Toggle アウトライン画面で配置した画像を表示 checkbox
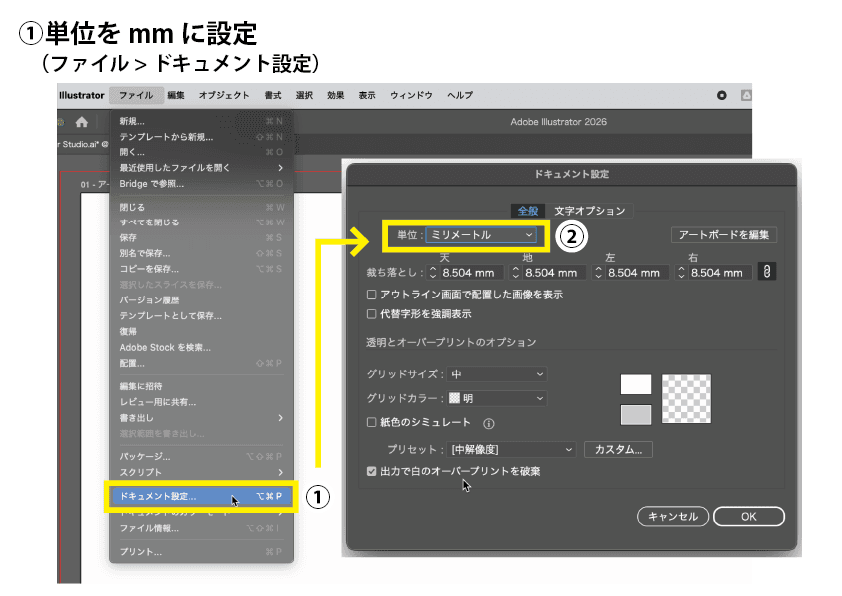 tap(371, 294)
